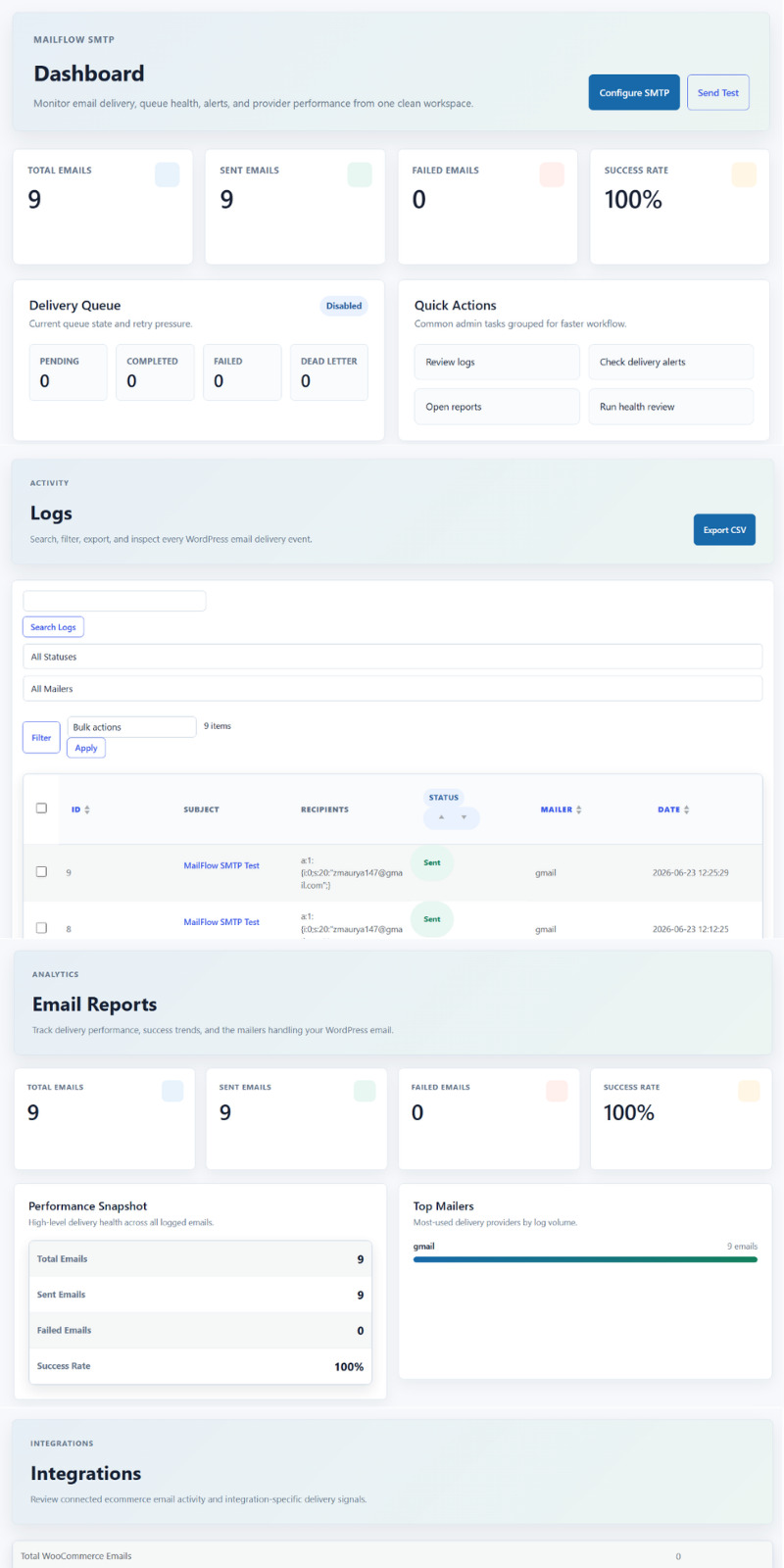This screenshot has width=784, height=1568.
Task: Click the Integrations section heading
Action: pos(85,1473)
